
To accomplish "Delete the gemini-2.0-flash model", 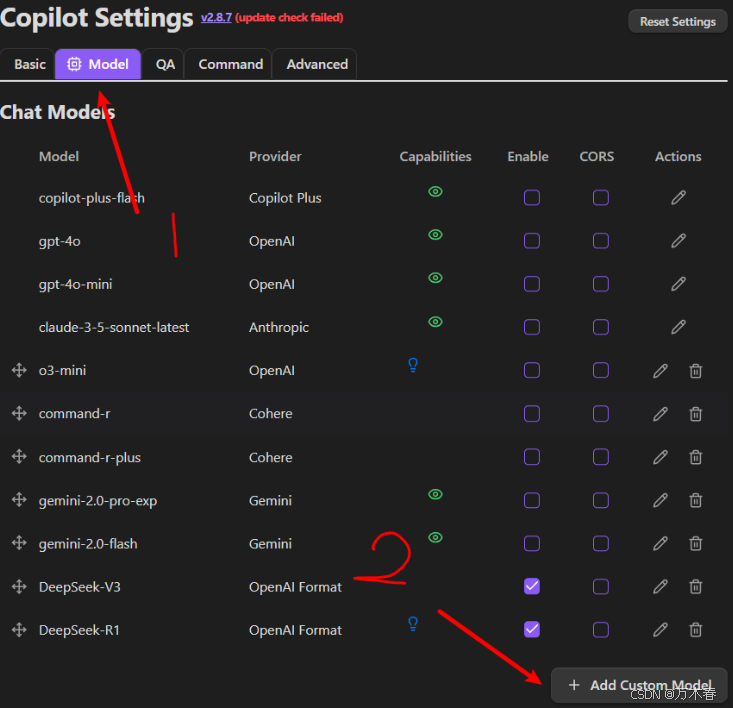I will 696,544.
